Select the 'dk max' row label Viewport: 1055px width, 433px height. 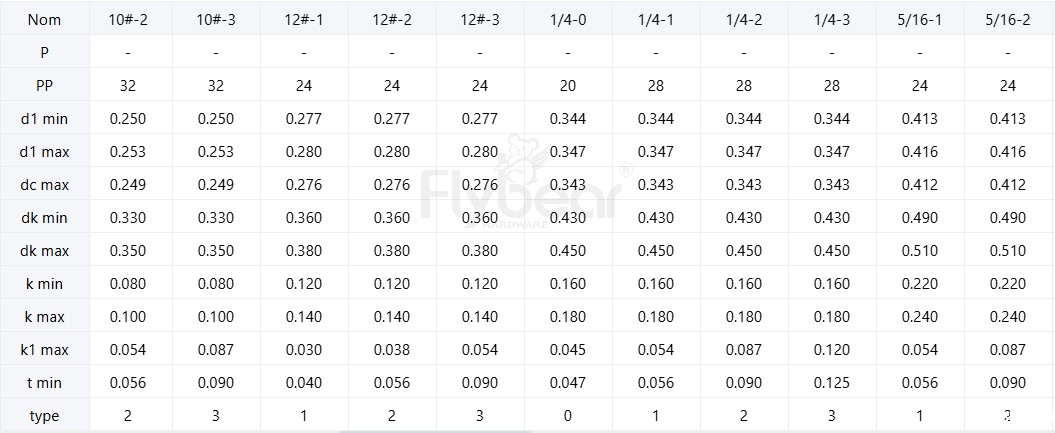(44, 251)
